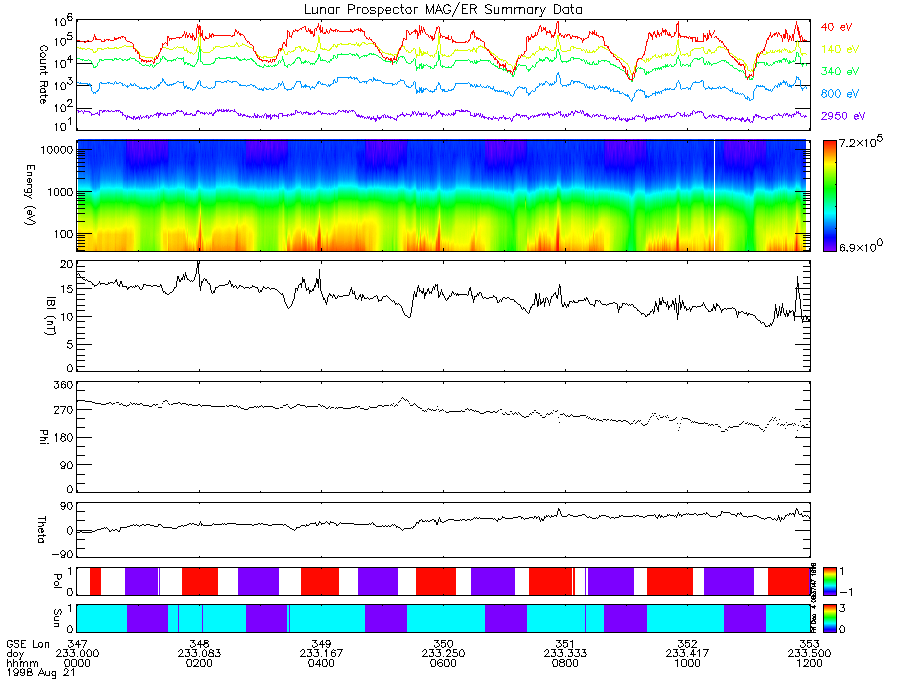Select the blue '800 eV' legend label

(x=840, y=94)
